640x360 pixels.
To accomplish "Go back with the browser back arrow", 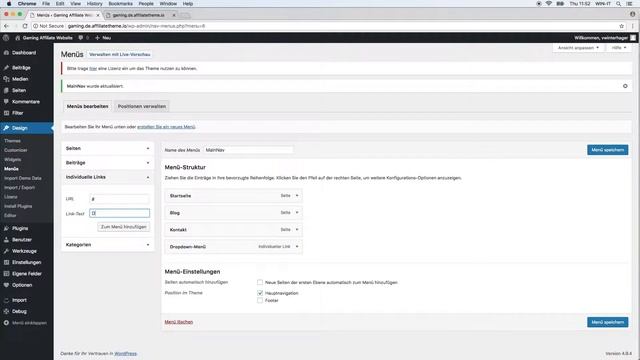I will (x=6, y=26).
